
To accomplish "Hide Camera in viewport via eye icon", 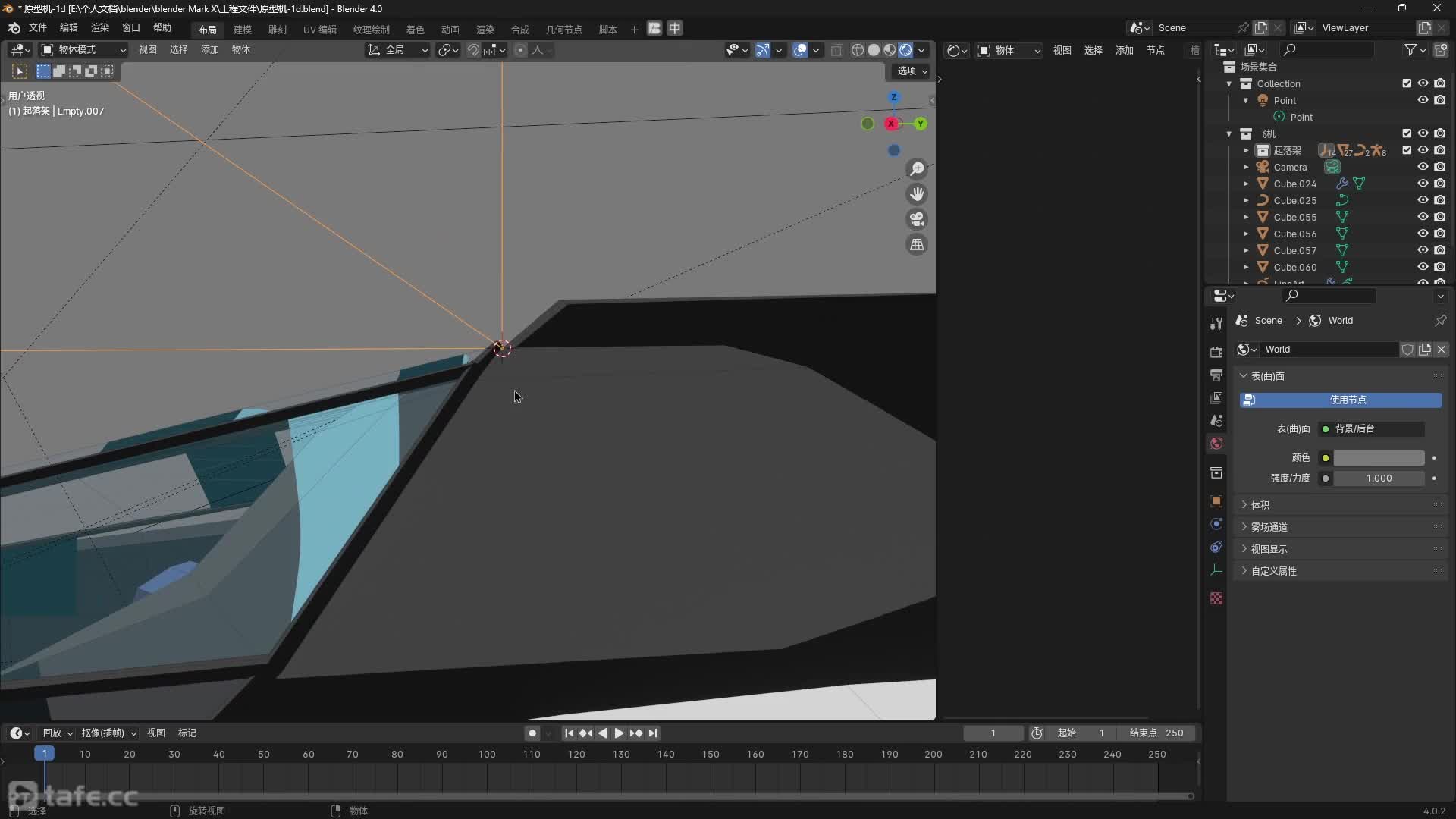I will (1423, 167).
